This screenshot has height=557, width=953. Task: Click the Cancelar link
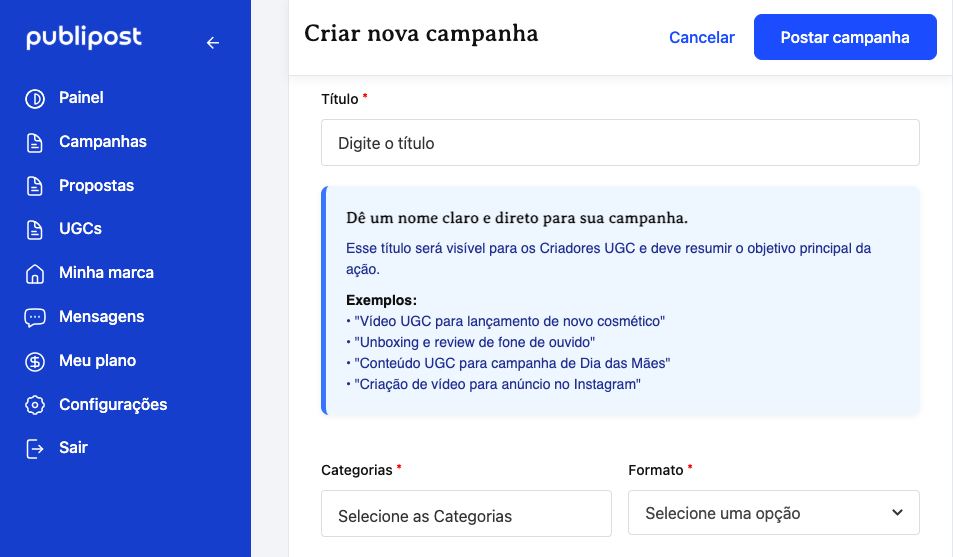pyautogui.click(x=701, y=38)
